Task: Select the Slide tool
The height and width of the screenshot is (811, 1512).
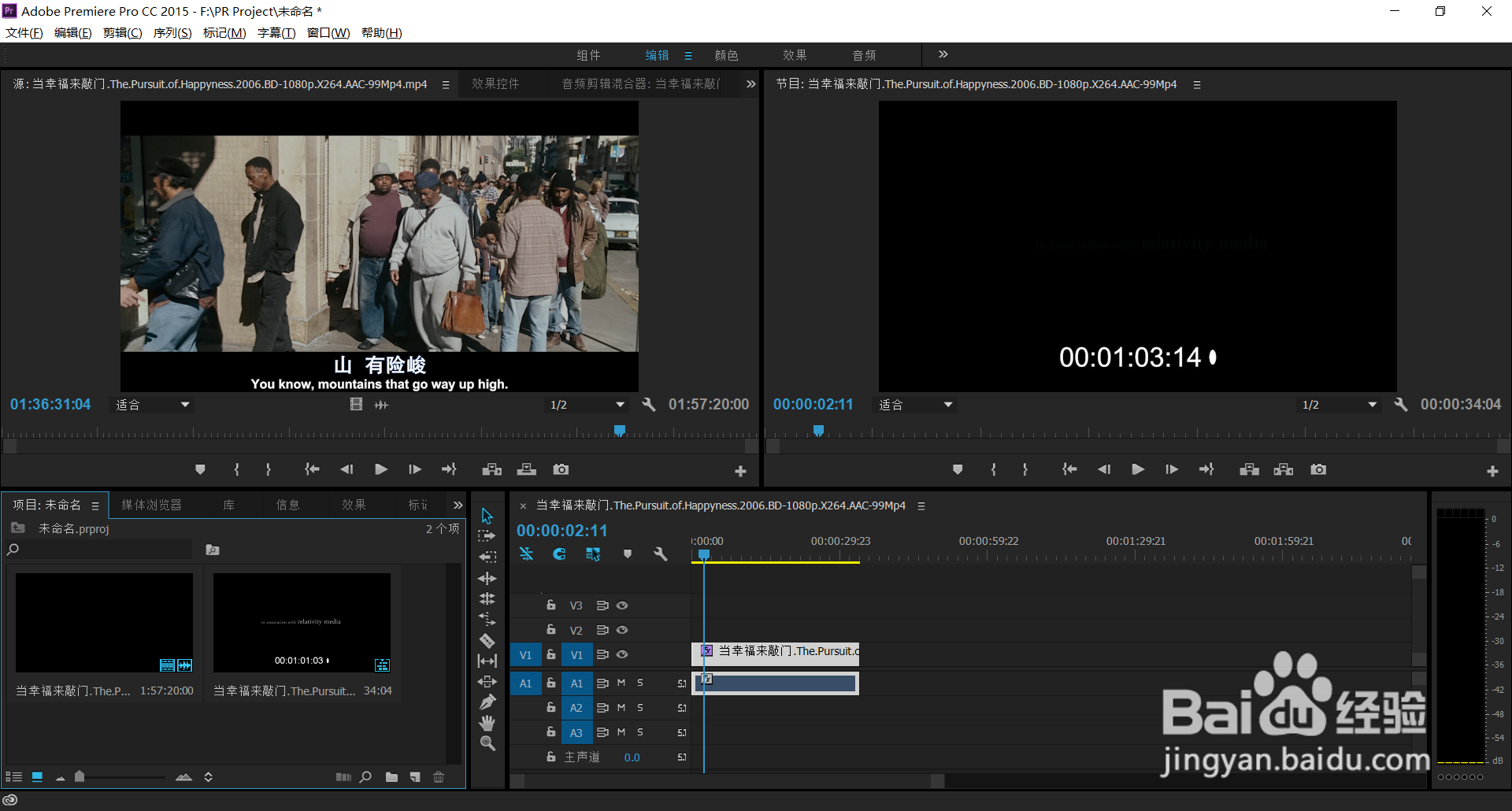Action: [x=487, y=681]
